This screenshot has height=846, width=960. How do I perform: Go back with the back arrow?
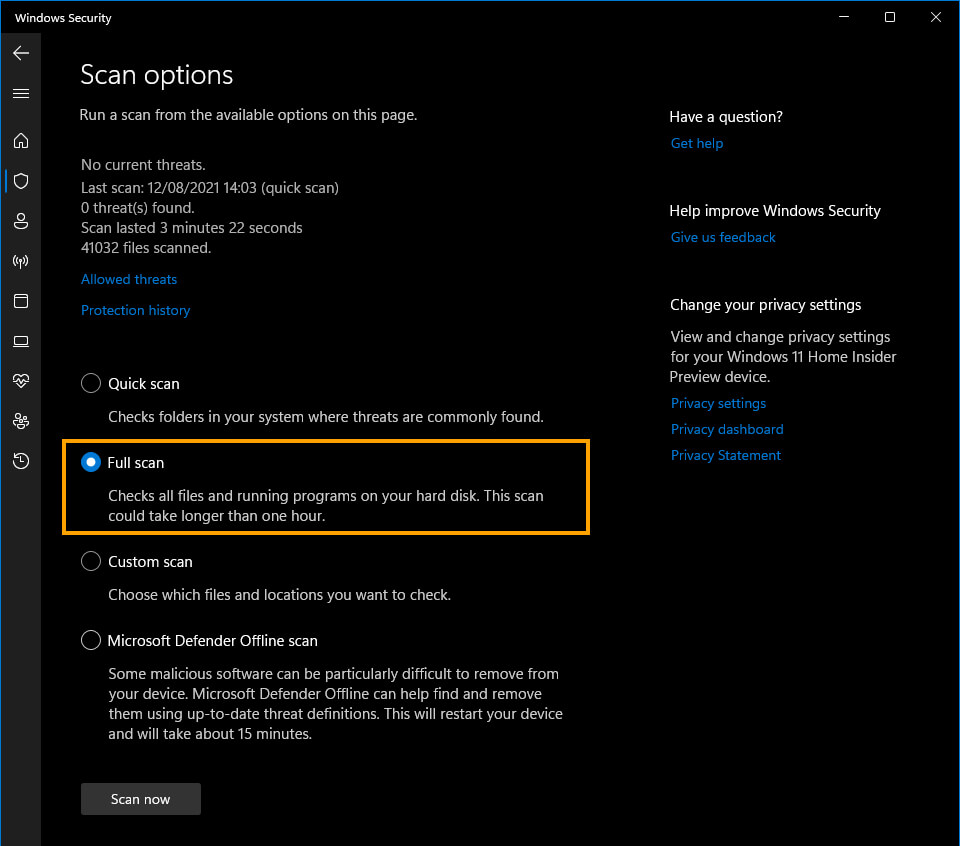(21, 53)
